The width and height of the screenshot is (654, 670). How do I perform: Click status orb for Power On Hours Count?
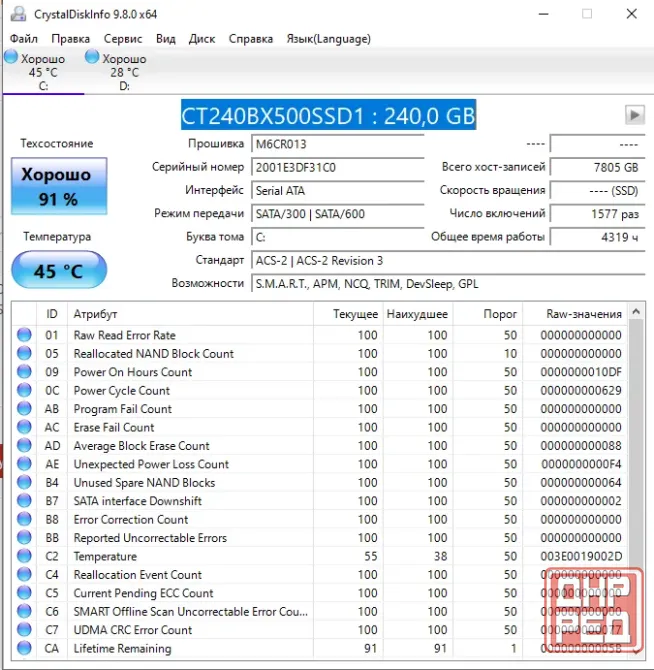[24, 371]
